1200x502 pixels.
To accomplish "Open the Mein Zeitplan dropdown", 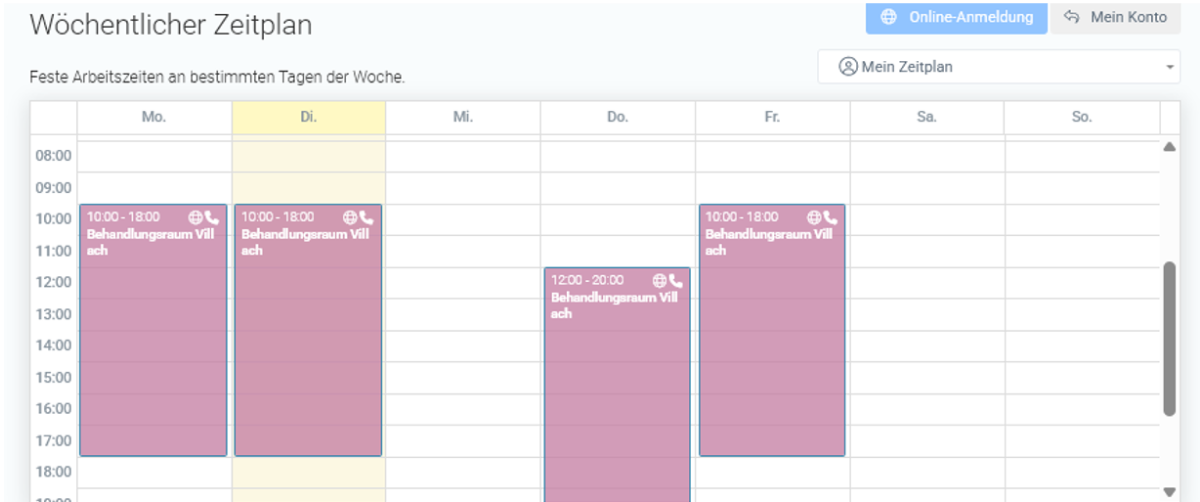I will coord(998,67).
